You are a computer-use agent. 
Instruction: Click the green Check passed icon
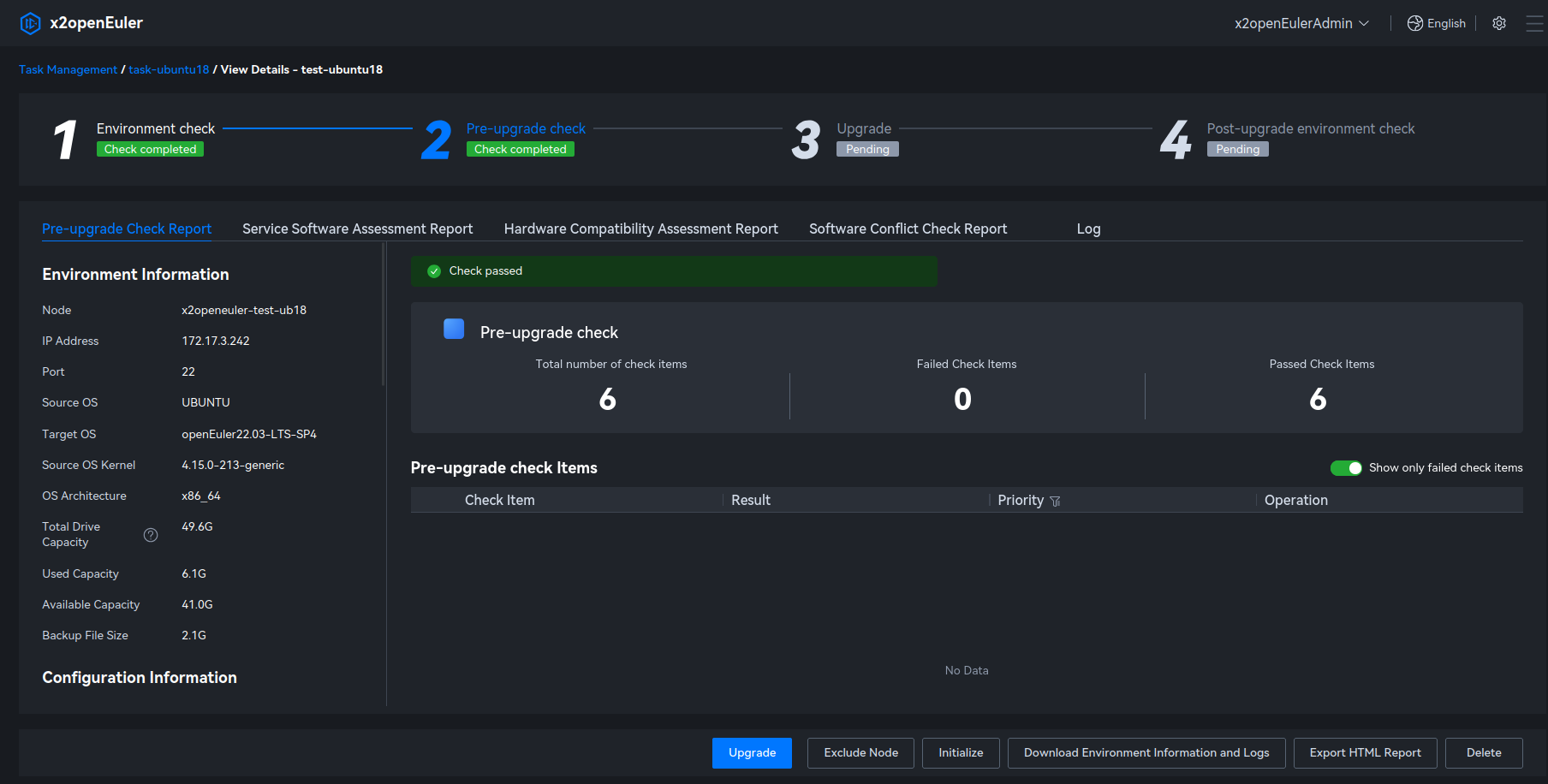(434, 271)
